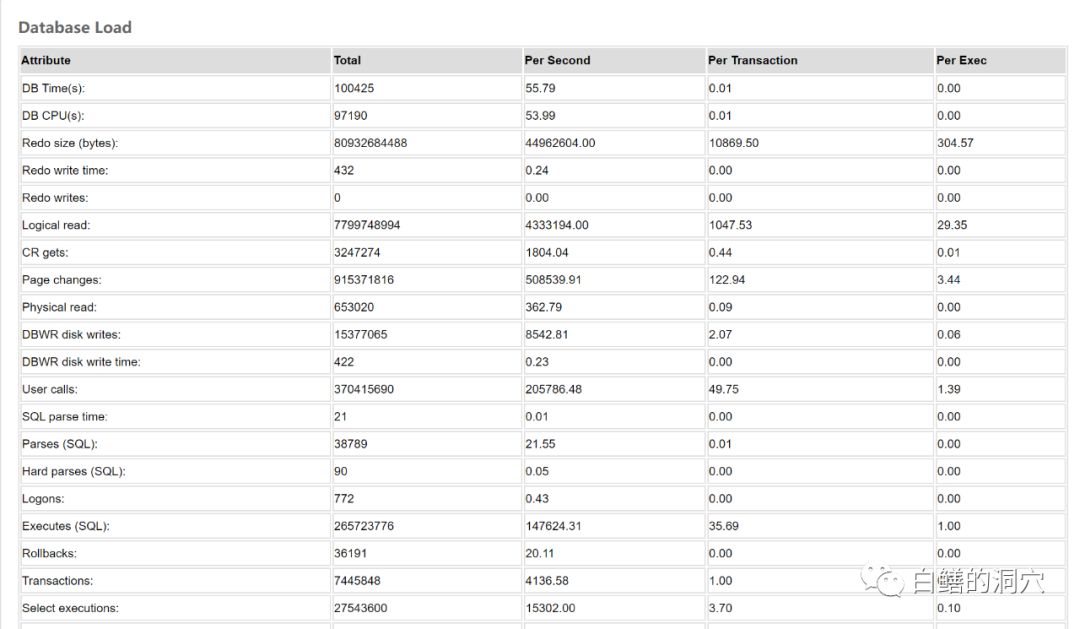Click the CR gets row label
The width and height of the screenshot is (1080, 629).
[45, 253]
